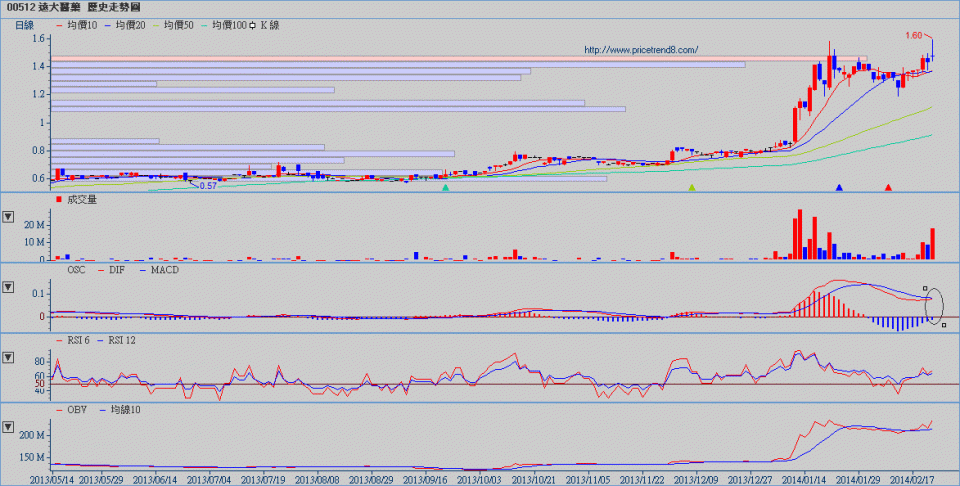Click the 1.60 latest price label
Image resolution: width=960 pixels, height=486 pixels.
pos(913,35)
